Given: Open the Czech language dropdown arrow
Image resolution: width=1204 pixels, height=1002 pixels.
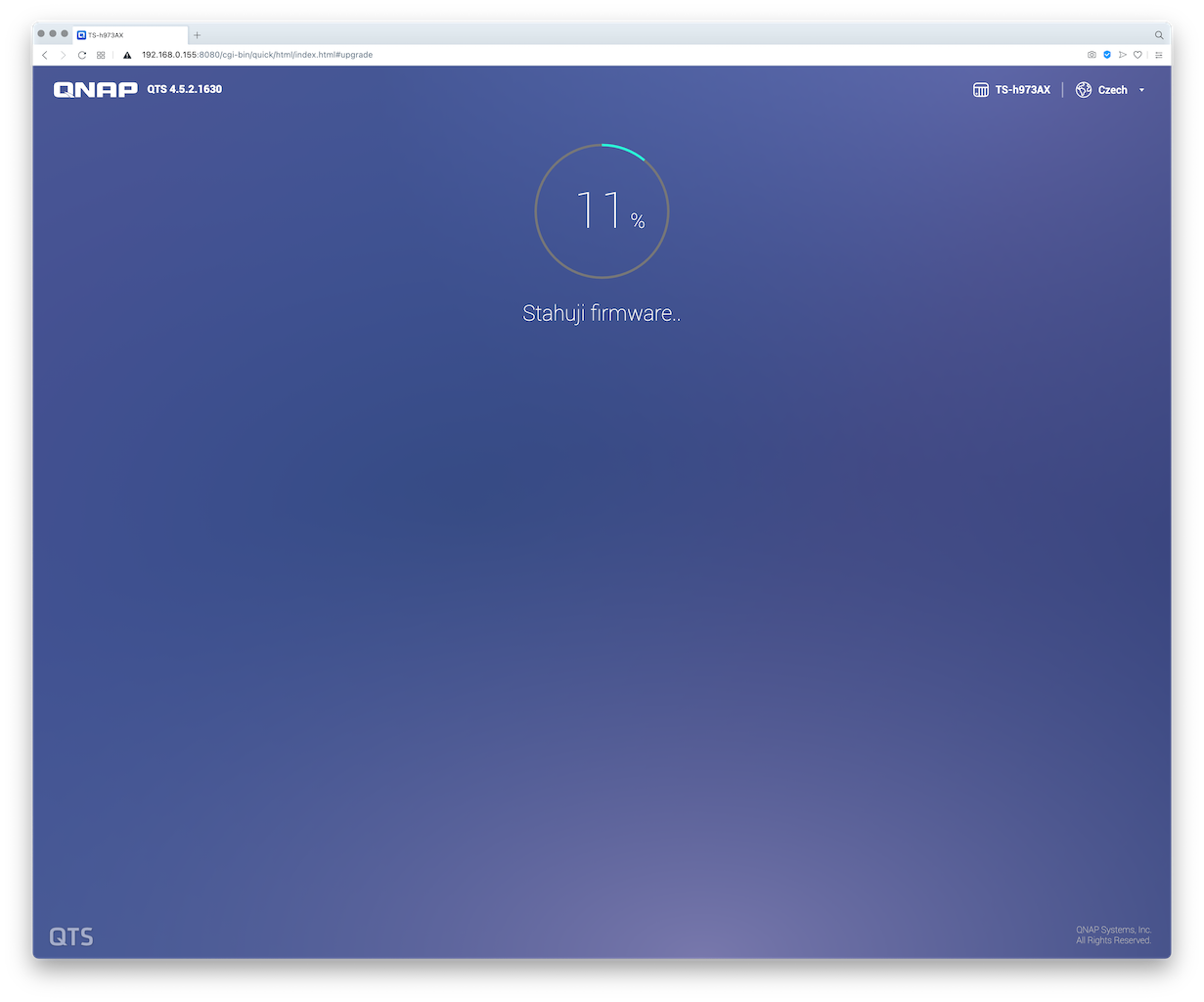Looking at the screenshot, I should [x=1141, y=90].
